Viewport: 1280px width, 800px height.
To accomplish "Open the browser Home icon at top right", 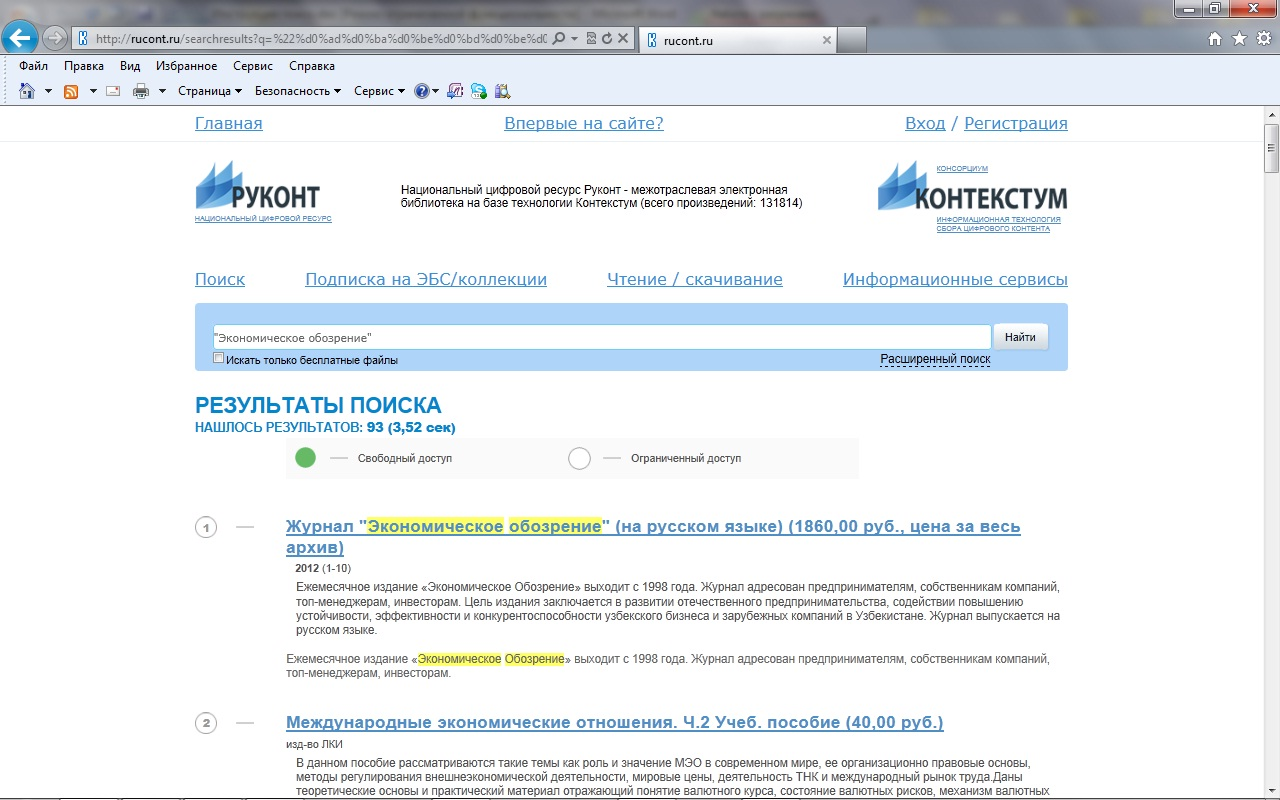I will pyautogui.click(x=1215, y=39).
